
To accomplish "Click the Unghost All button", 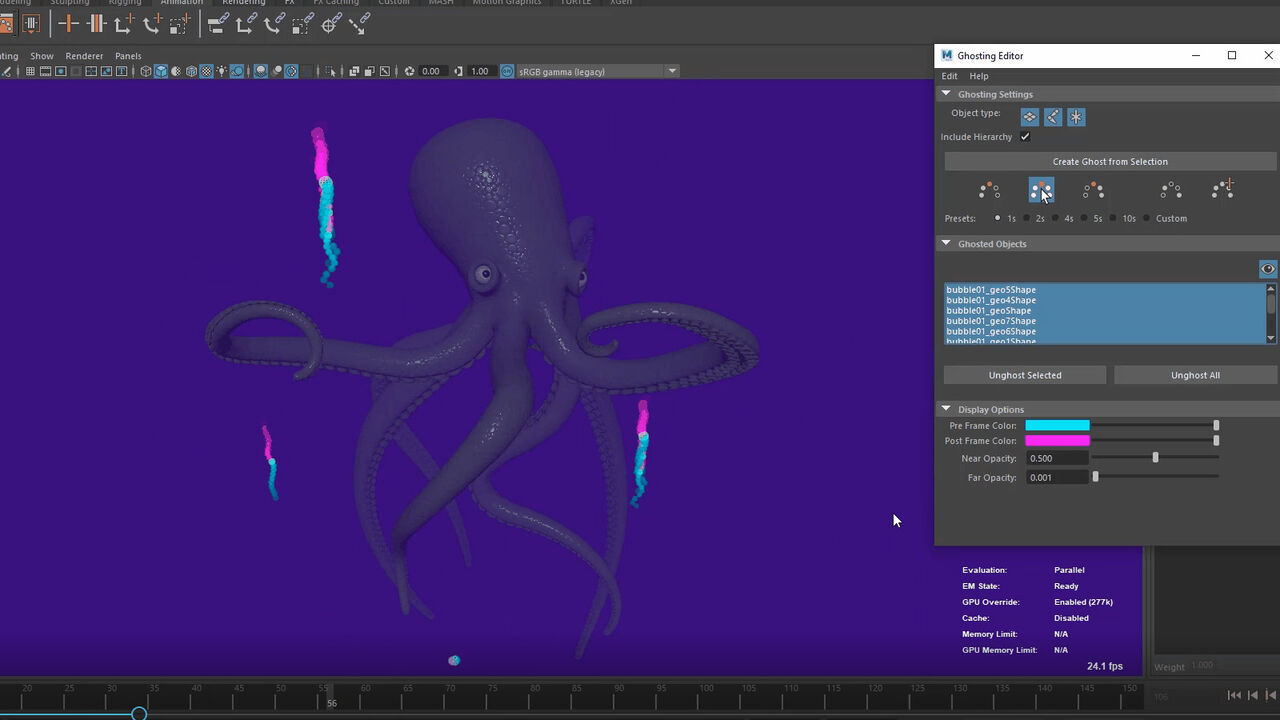I will pos(1195,375).
